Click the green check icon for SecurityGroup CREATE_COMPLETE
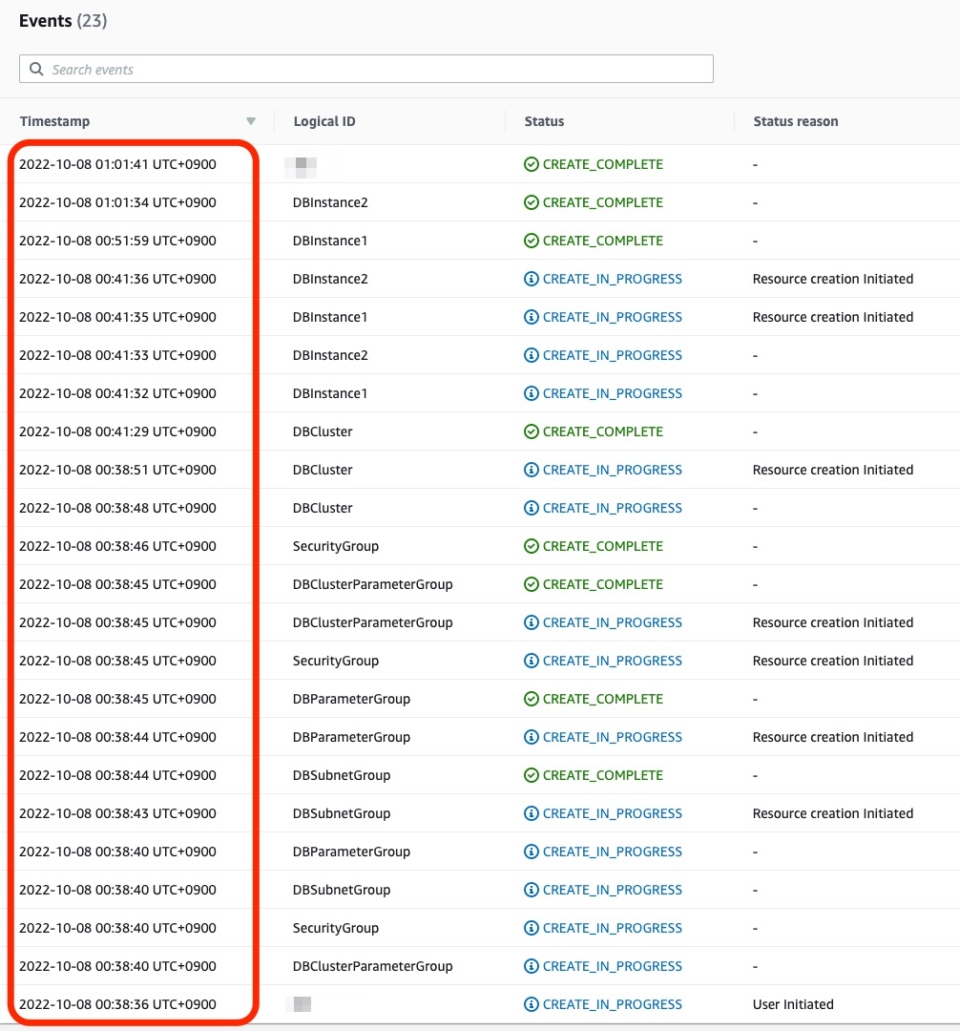This screenshot has width=960, height=1031. click(x=530, y=546)
